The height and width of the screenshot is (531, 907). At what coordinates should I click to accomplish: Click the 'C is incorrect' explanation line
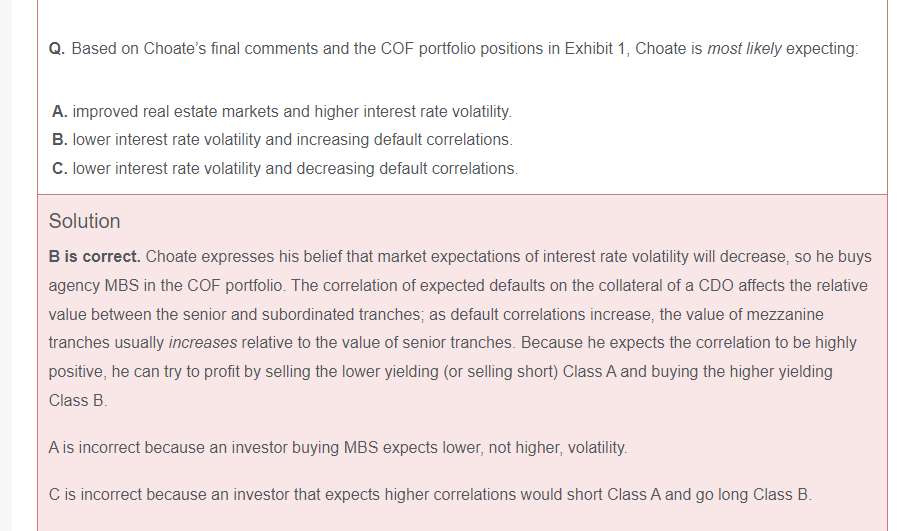[430, 494]
